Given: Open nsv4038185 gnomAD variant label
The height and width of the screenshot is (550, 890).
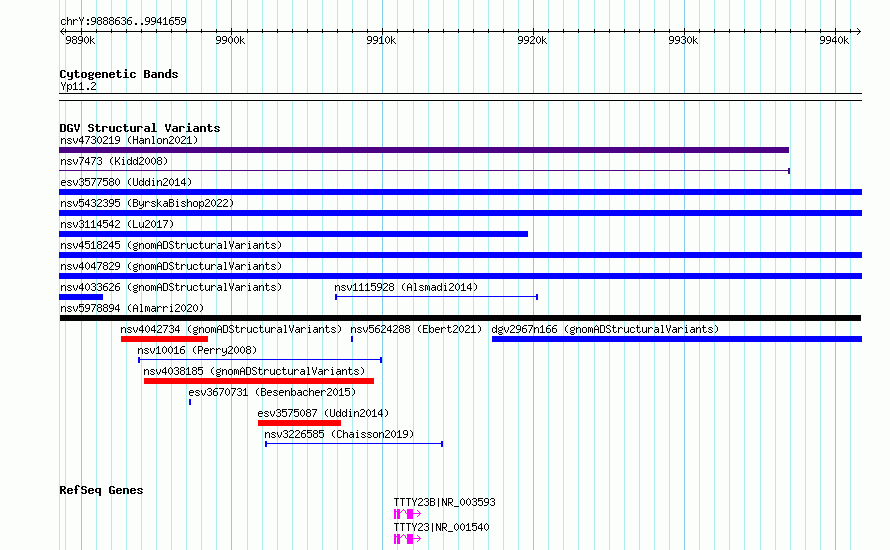Looking at the screenshot, I should [x=254, y=371].
